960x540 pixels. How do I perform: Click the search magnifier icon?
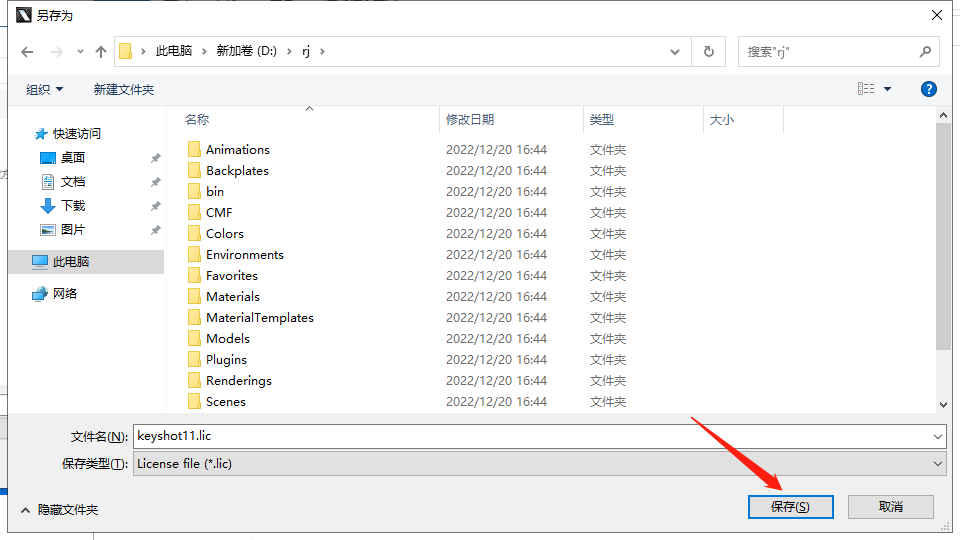click(x=925, y=52)
